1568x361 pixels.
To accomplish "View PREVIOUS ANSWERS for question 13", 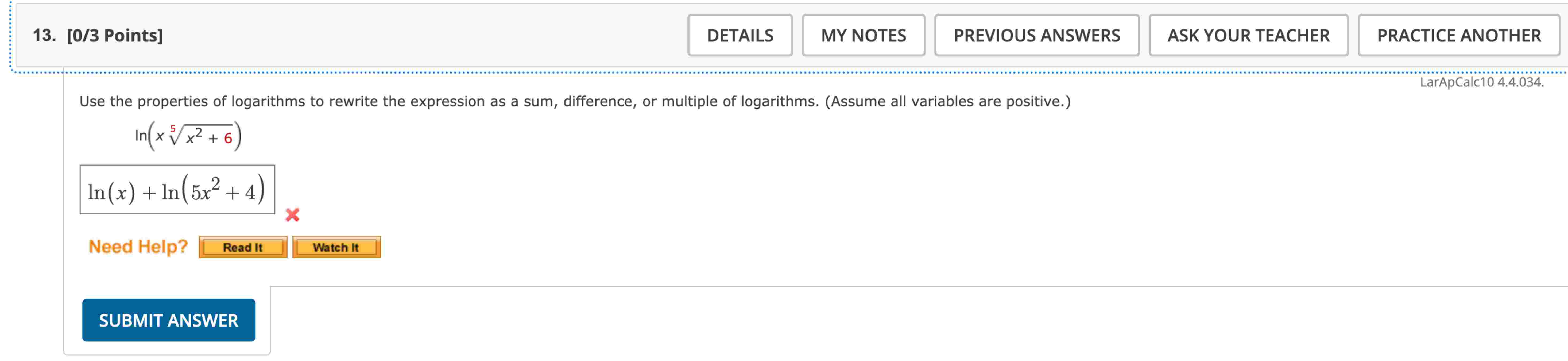I will pyautogui.click(x=1037, y=35).
